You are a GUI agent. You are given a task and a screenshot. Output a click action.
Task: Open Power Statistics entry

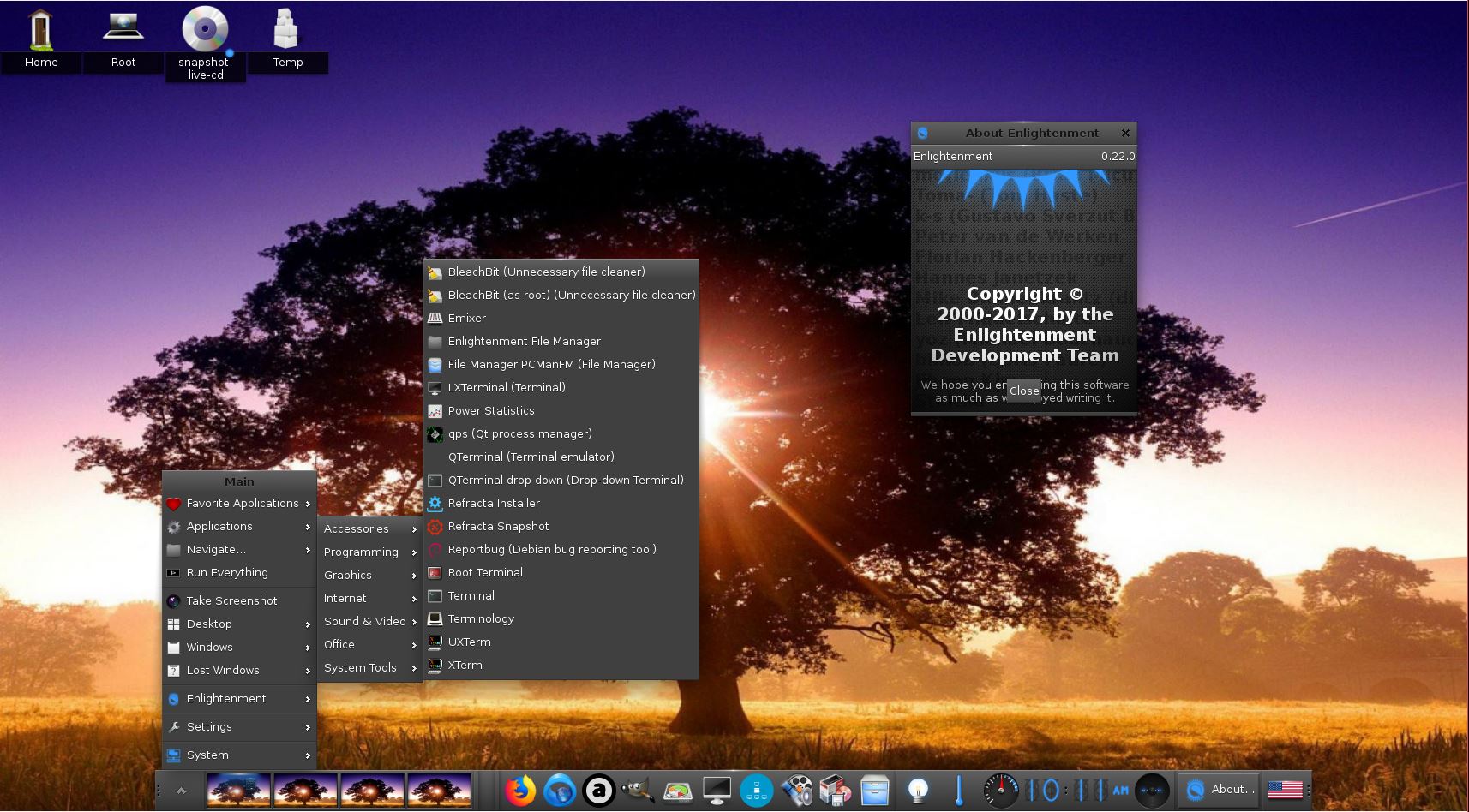point(561,410)
